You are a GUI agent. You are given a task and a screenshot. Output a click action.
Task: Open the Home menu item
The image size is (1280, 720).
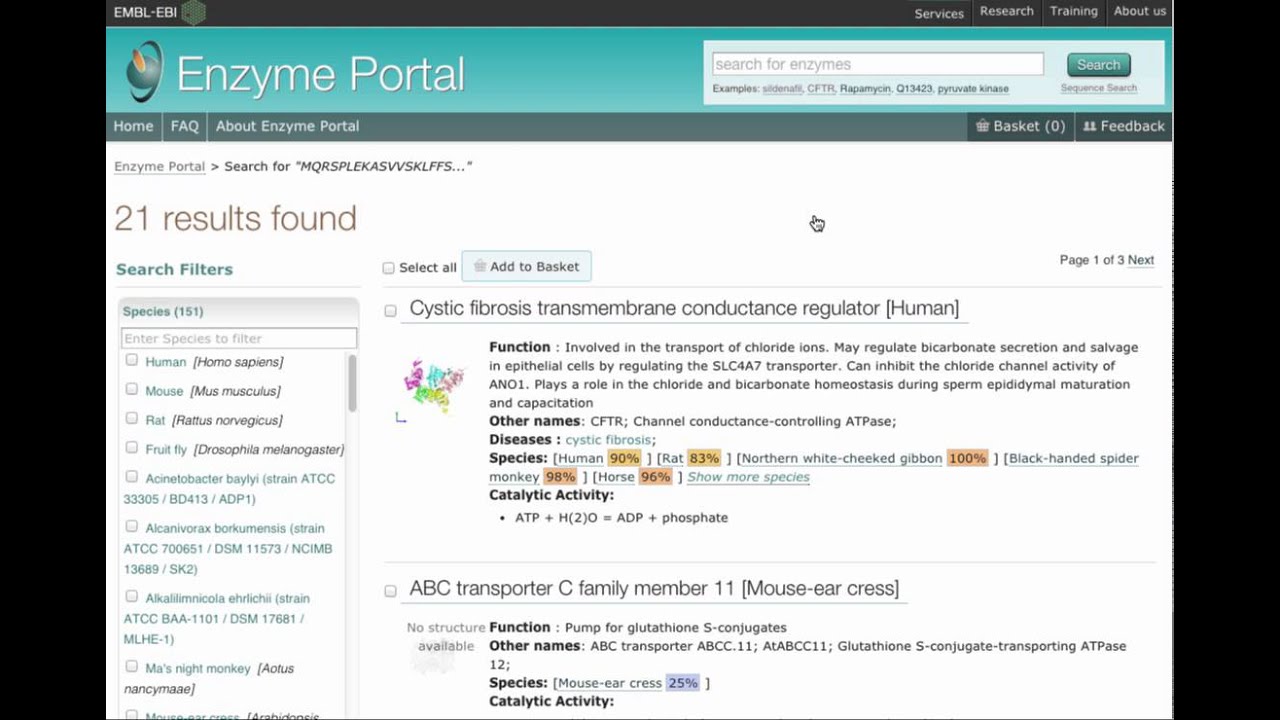pos(133,126)
